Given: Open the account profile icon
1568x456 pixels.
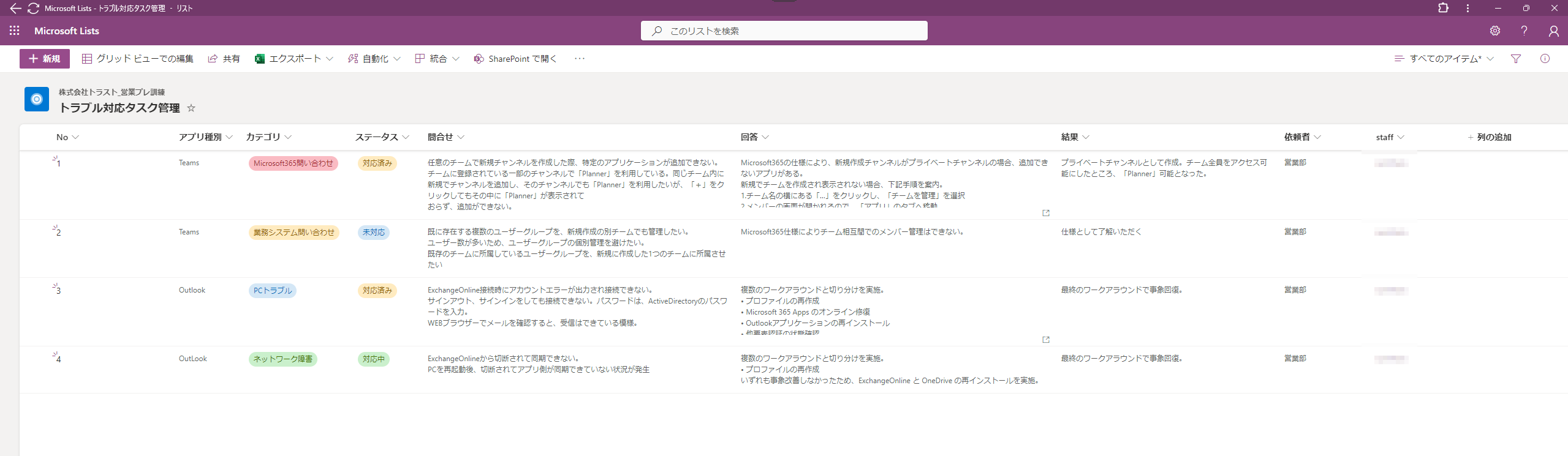Looking at the screenshot, I should point(1553,31).
